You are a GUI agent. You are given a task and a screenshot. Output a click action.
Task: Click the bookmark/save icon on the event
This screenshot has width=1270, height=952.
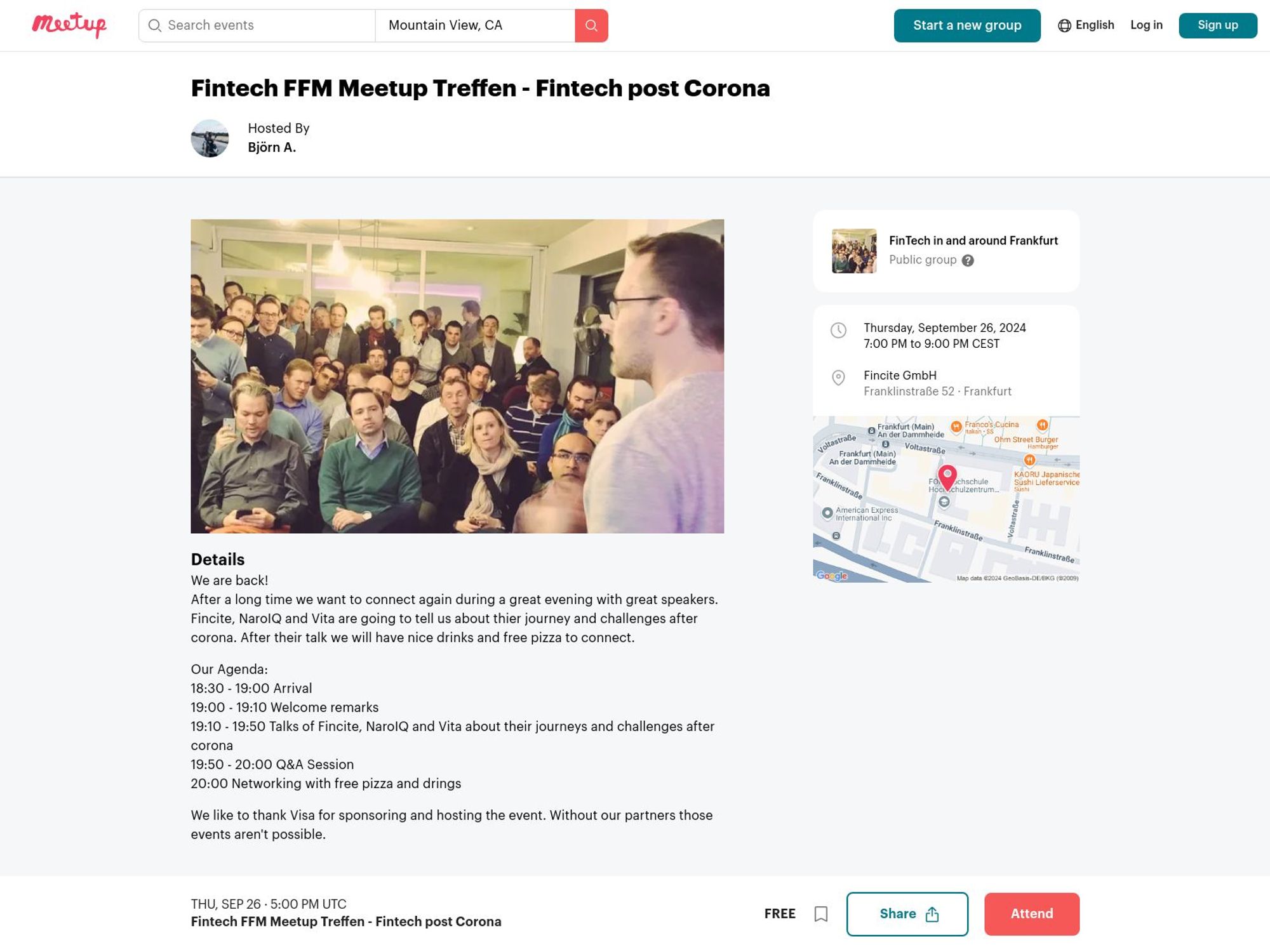click(x=821, y=914)
